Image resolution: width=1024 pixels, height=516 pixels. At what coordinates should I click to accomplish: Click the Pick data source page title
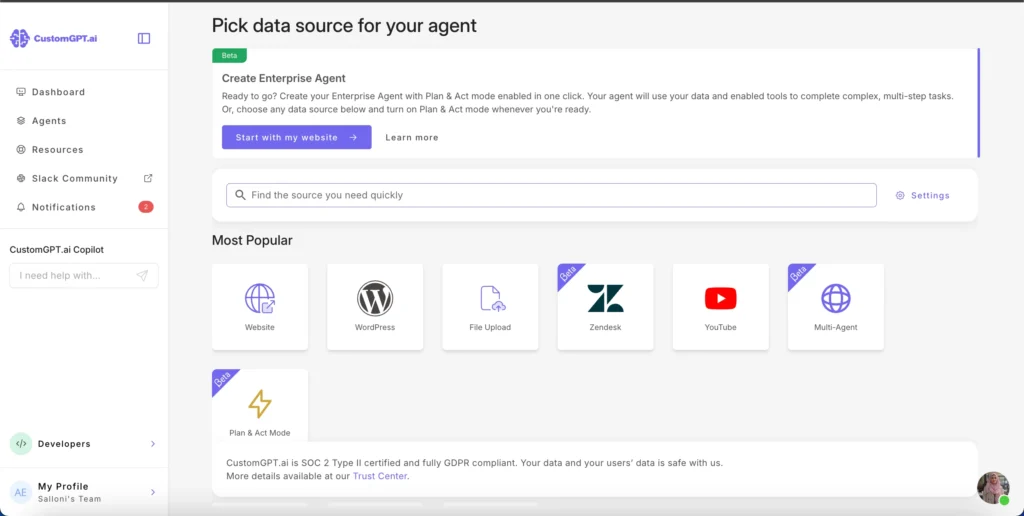[344, 25]
